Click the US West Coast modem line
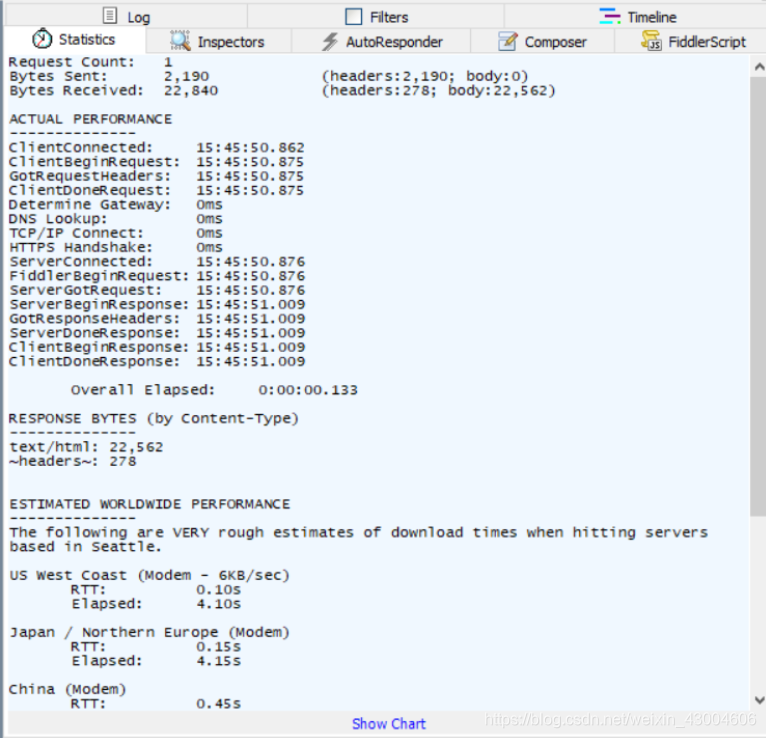The width and height of the screenshot is (766, 738). pyautogui.click(x=149, y=575)
